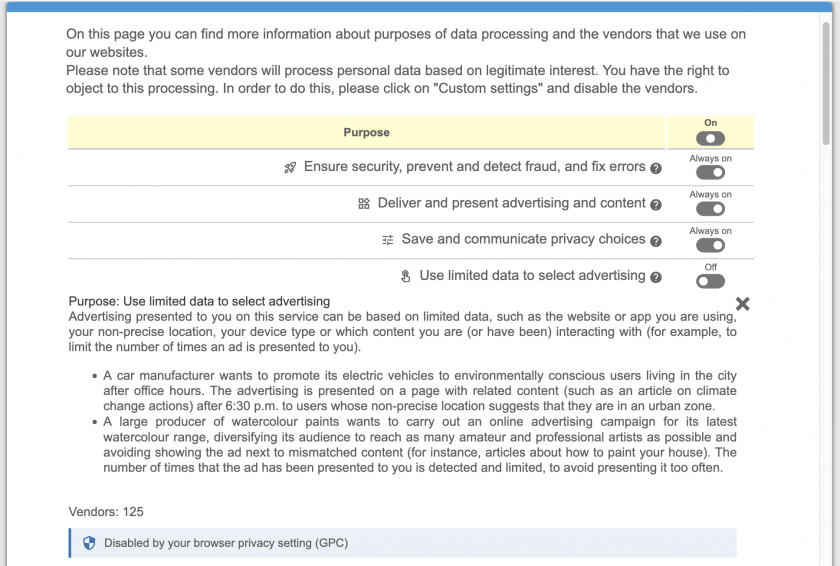Click Always on toggle for Deliver and present advertising

(710, 208)
